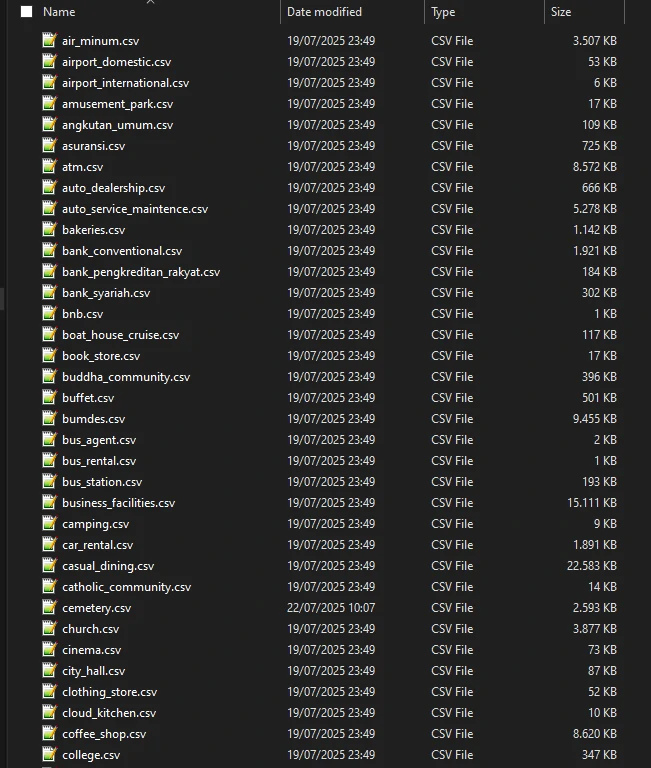The width and height of the screenshot is (651, 768).
Task: Sort by Date modified column header
Action: point(324,12)
